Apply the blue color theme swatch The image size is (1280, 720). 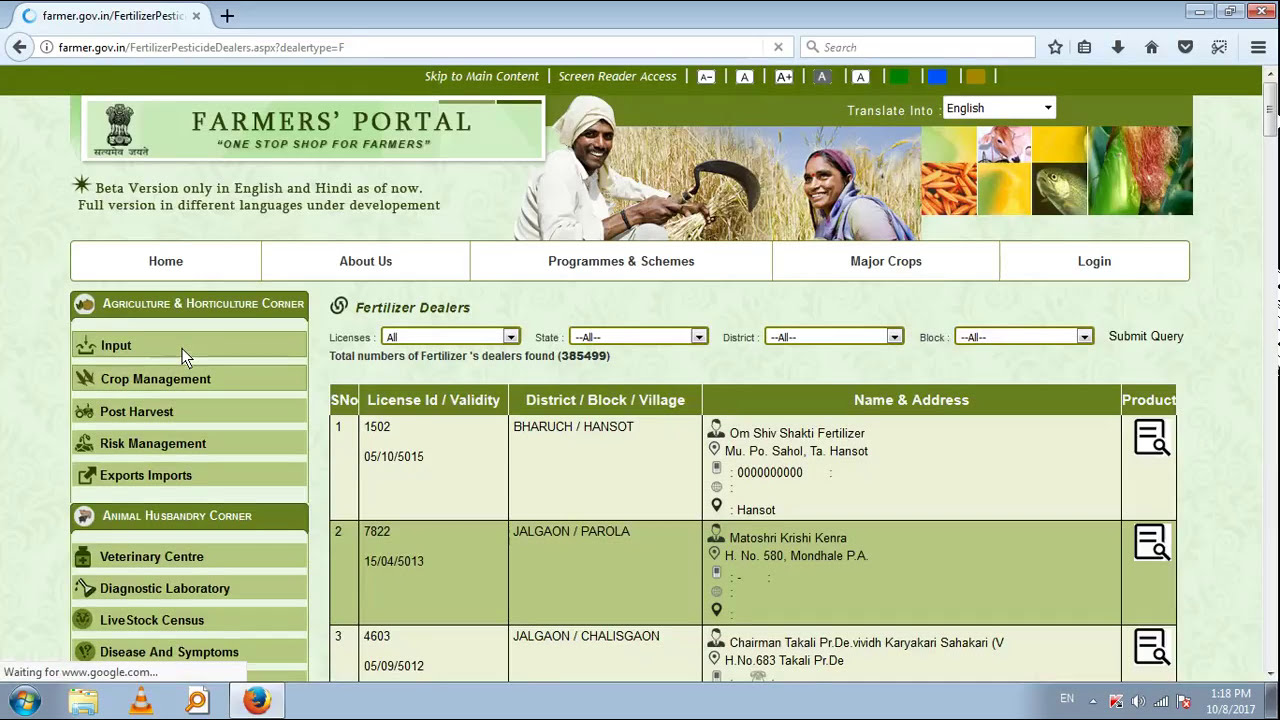pos(937,77)
